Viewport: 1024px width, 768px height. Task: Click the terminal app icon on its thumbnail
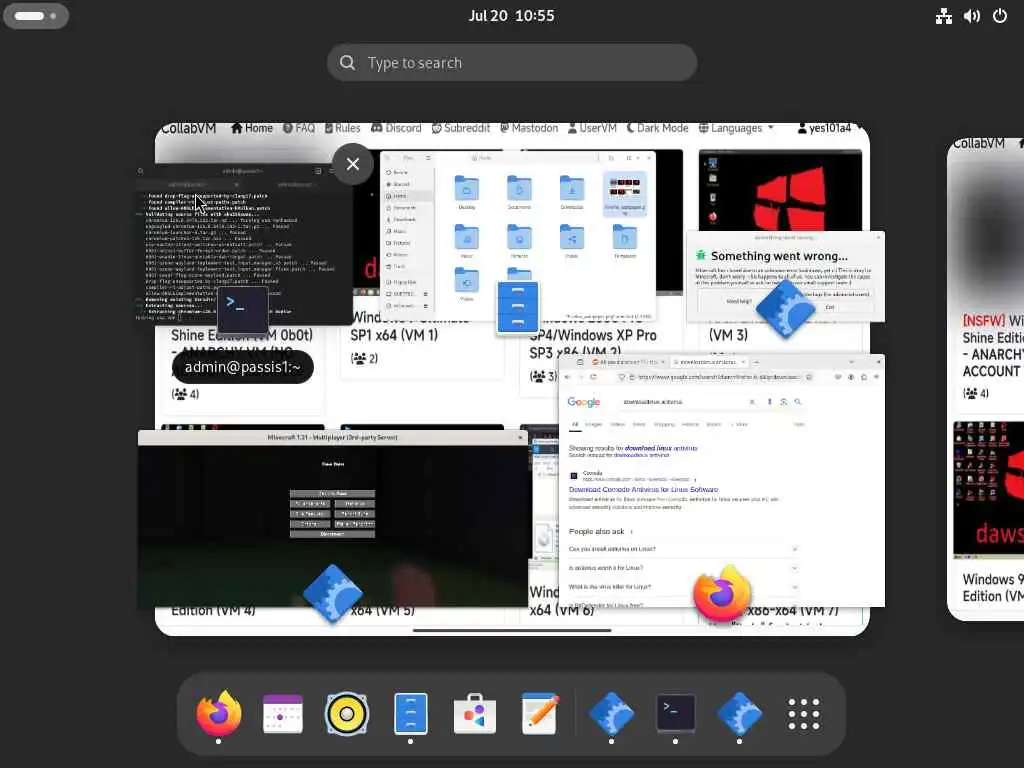point(243,310)
